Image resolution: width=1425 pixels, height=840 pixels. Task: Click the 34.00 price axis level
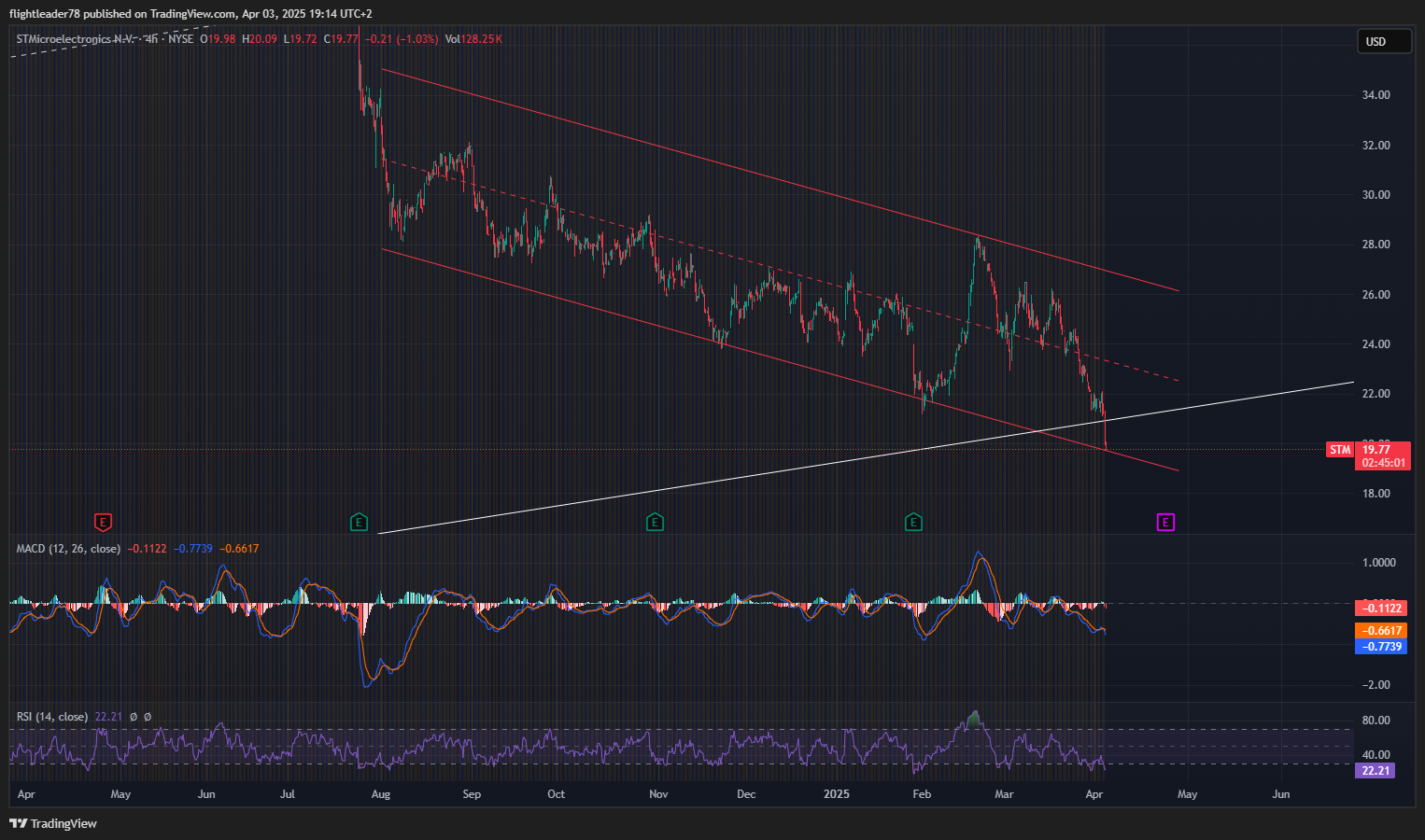tap(1376, 95)
